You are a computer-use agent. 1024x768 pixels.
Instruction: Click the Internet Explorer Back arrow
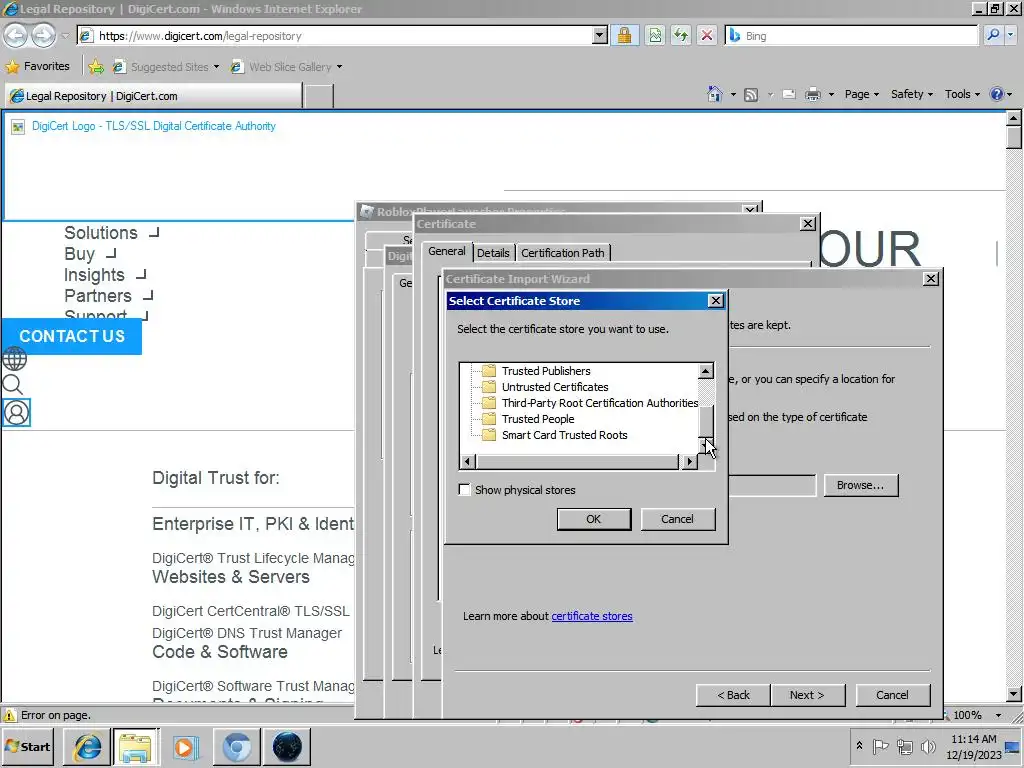(16, 35)
